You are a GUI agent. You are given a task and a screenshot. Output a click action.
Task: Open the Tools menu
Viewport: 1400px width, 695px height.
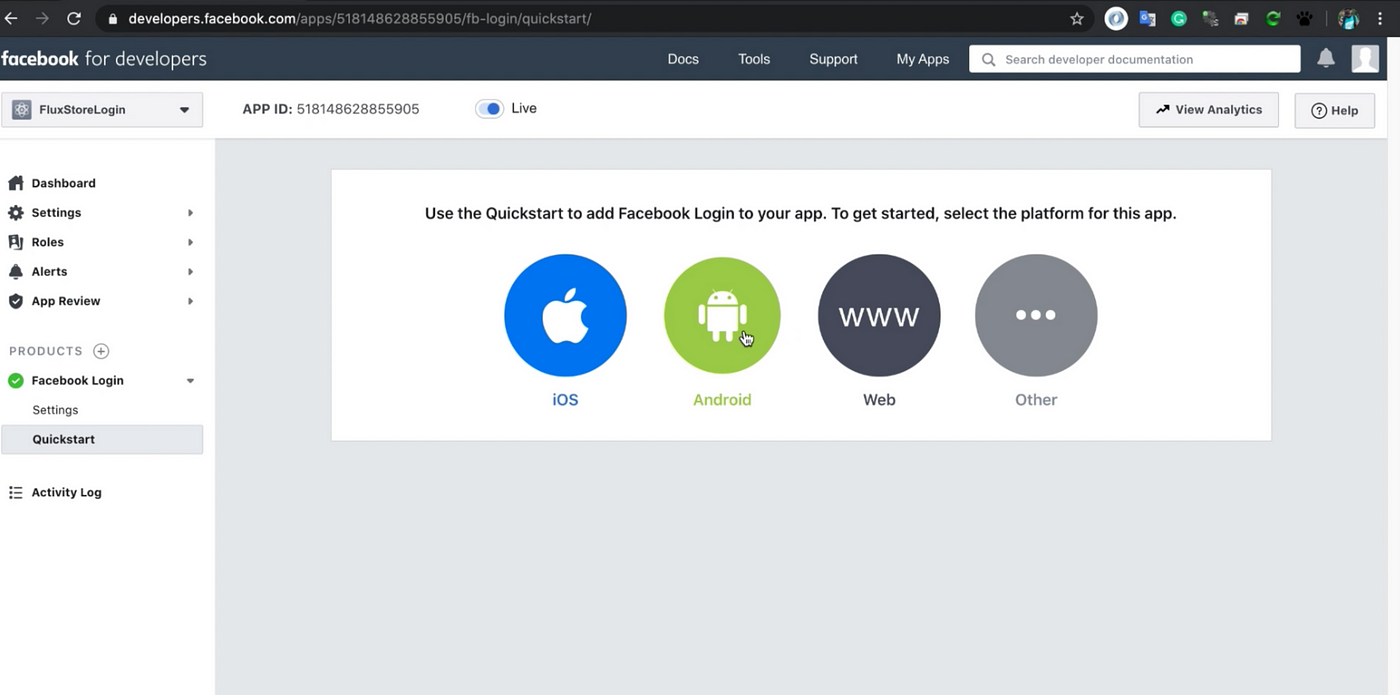point(754,59)
